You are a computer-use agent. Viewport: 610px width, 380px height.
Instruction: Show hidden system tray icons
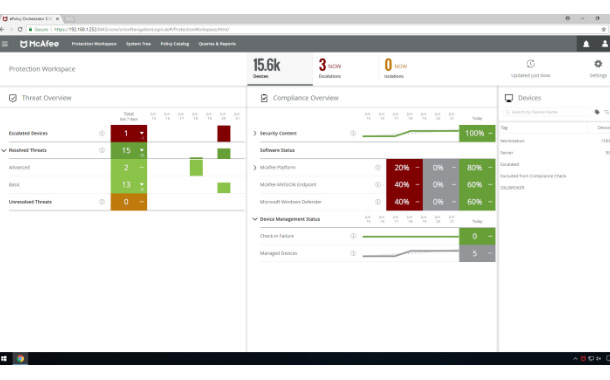pyautogui.click(x=575, y=359)
